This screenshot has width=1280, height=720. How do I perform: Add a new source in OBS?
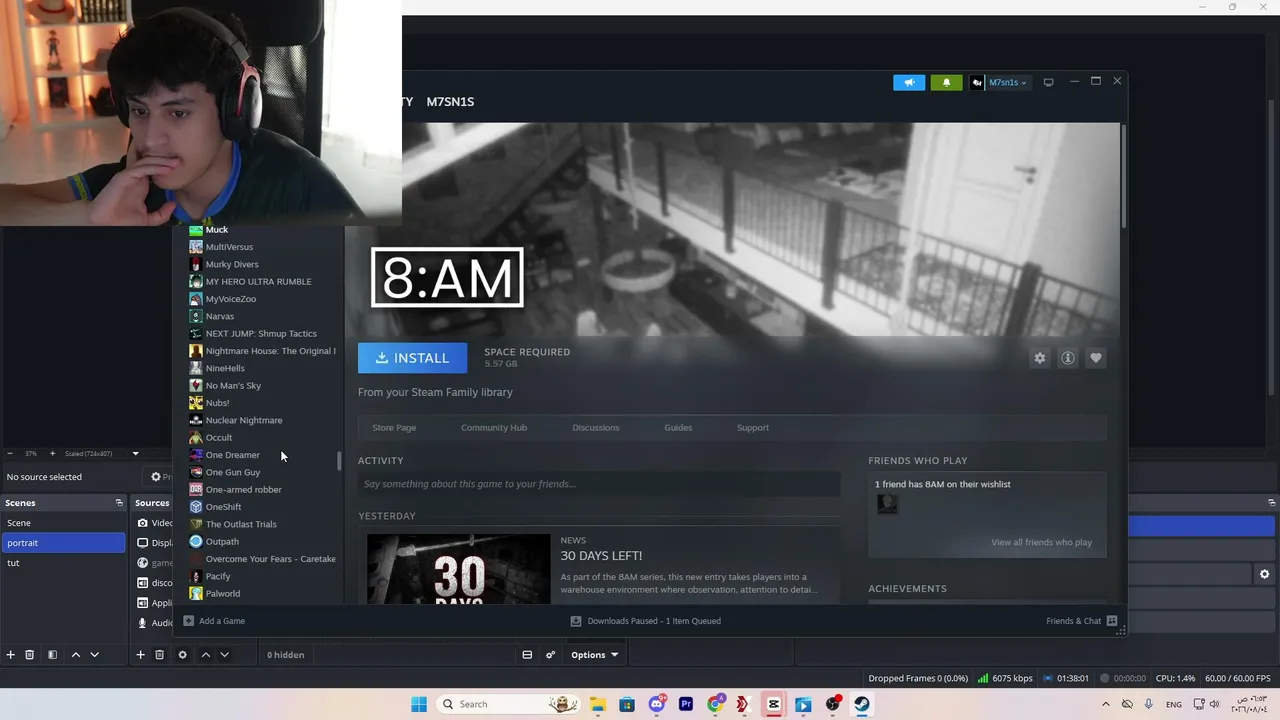(x=140, y=655)
